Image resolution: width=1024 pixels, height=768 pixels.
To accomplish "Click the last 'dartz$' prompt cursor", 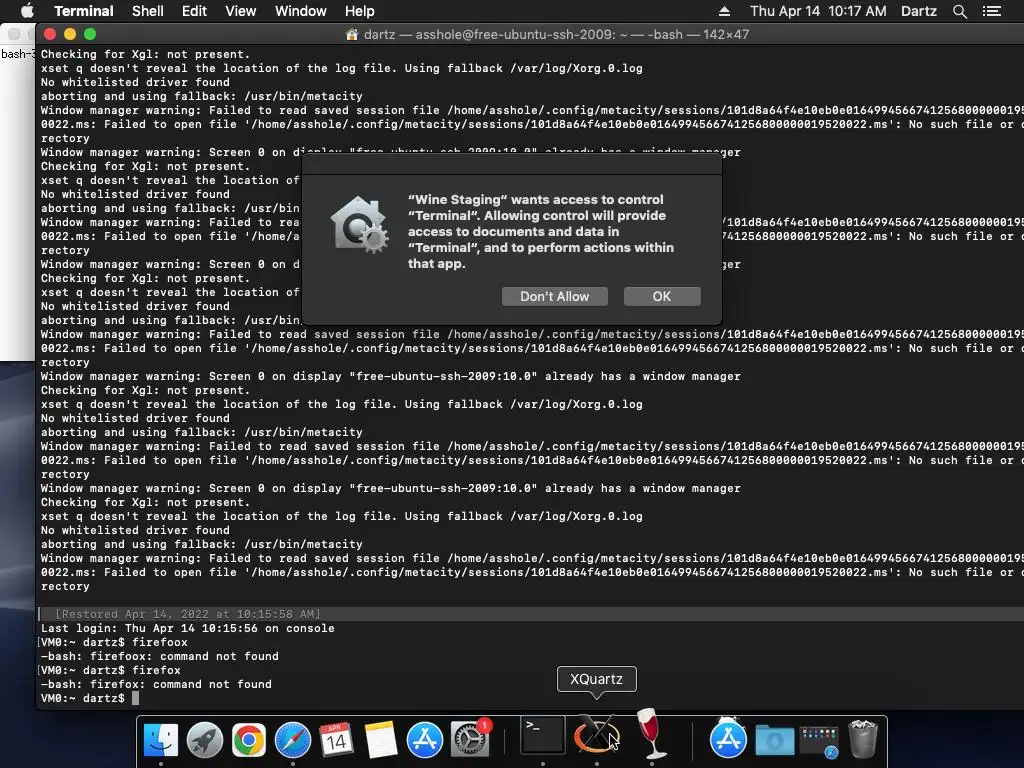I will [135, 698].
